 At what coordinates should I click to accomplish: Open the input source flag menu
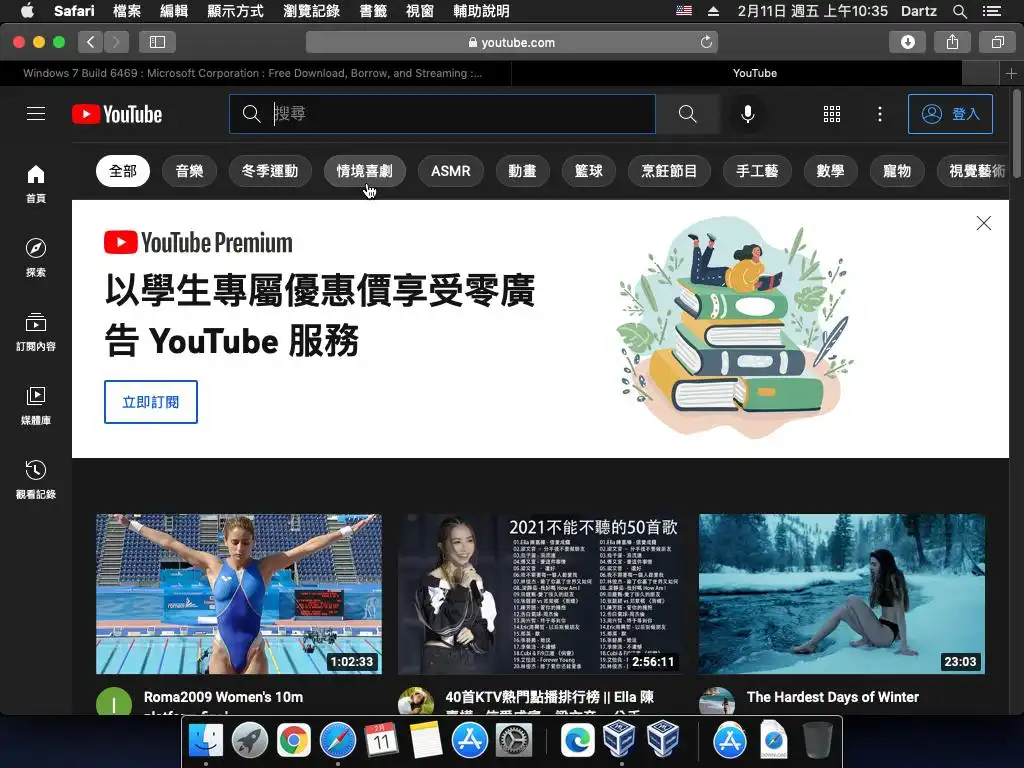(684, 11)
